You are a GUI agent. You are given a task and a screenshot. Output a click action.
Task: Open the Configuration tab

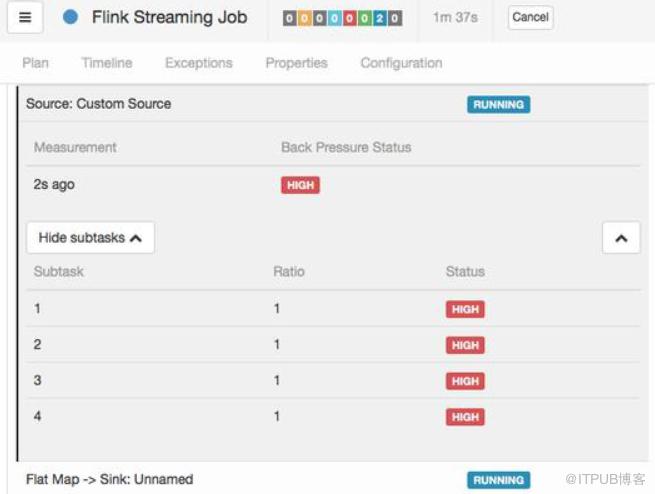click(401, 63)
